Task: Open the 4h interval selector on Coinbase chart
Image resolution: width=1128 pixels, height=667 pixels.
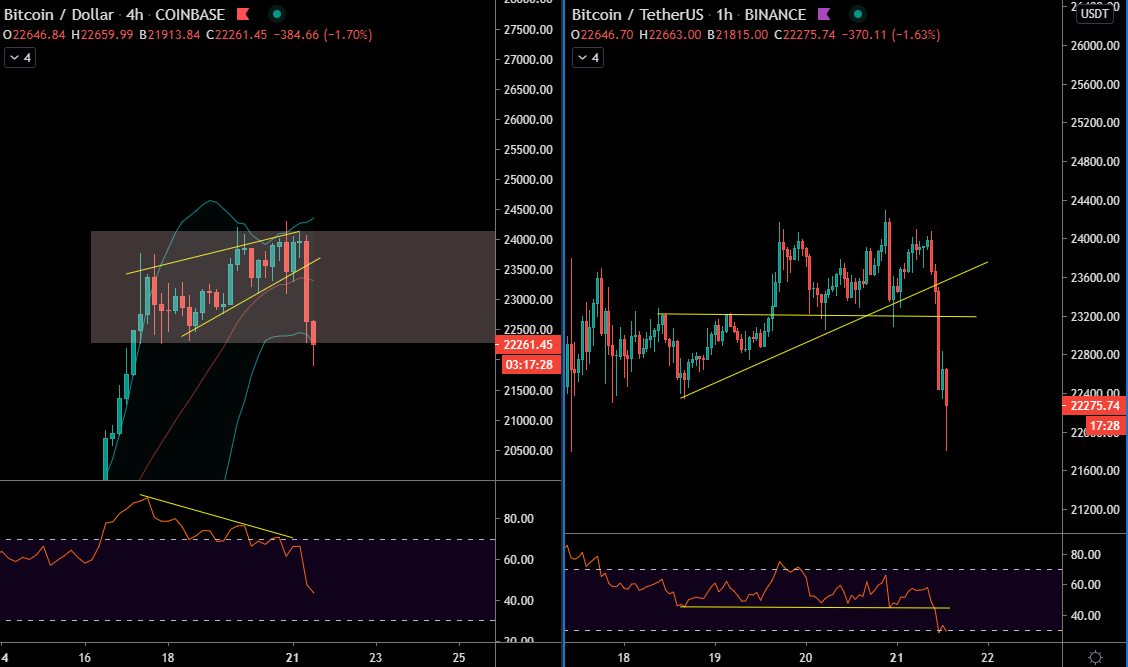Action: point(133,14)
